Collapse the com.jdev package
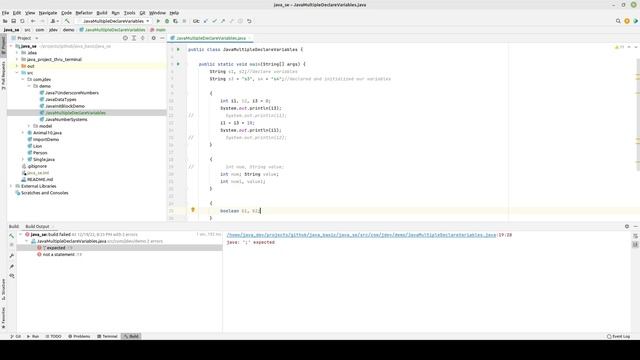 click(23, 79)
